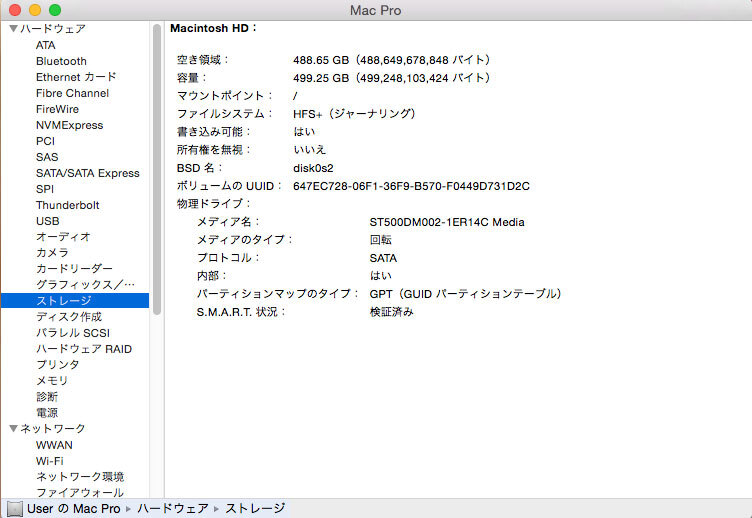Select USB in the sidebar

coord(47,221)
